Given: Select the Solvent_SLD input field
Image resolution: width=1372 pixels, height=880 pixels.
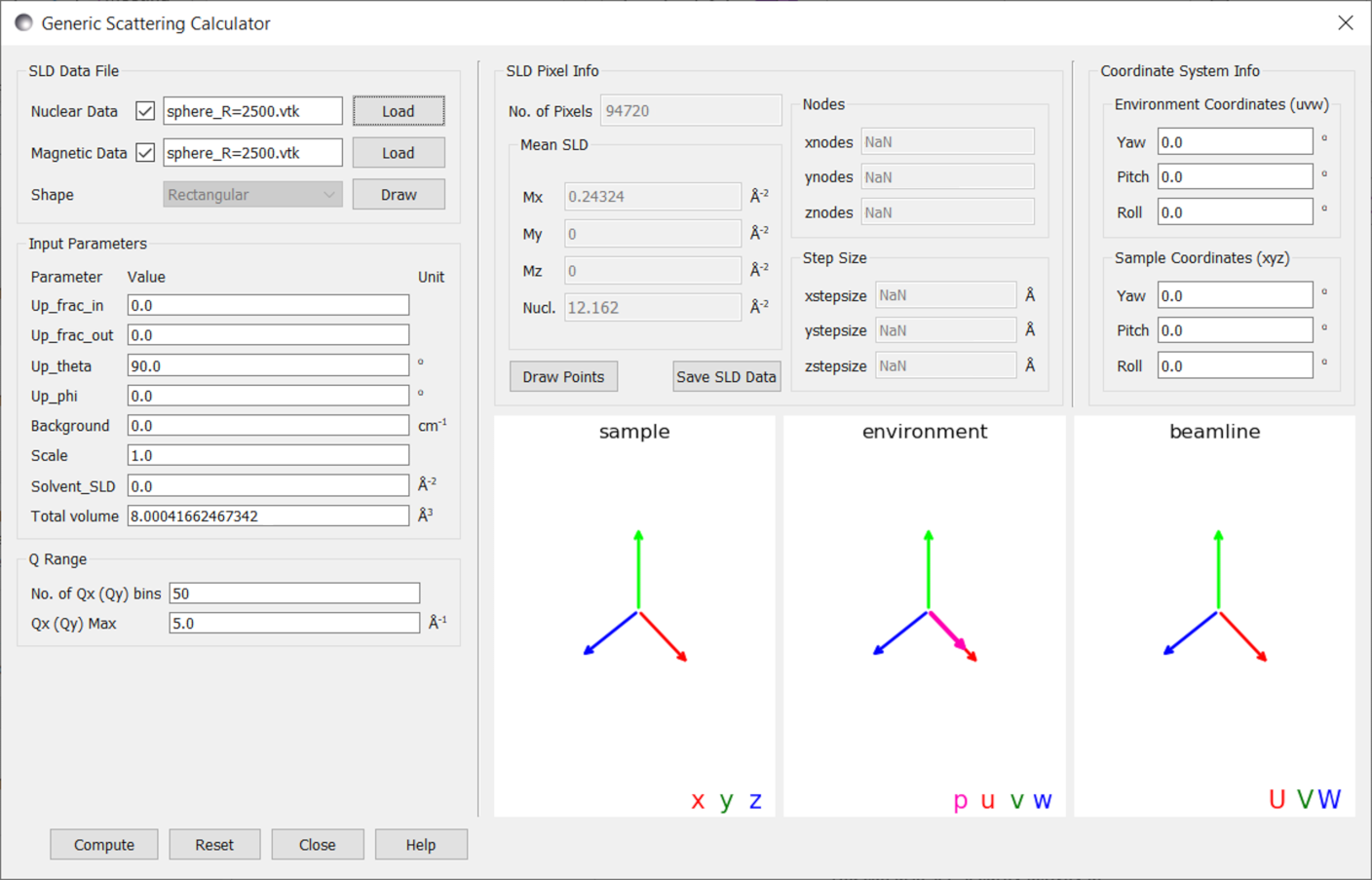Looking at the screenshot, I should pyautogui.click(x=268, y=486).
